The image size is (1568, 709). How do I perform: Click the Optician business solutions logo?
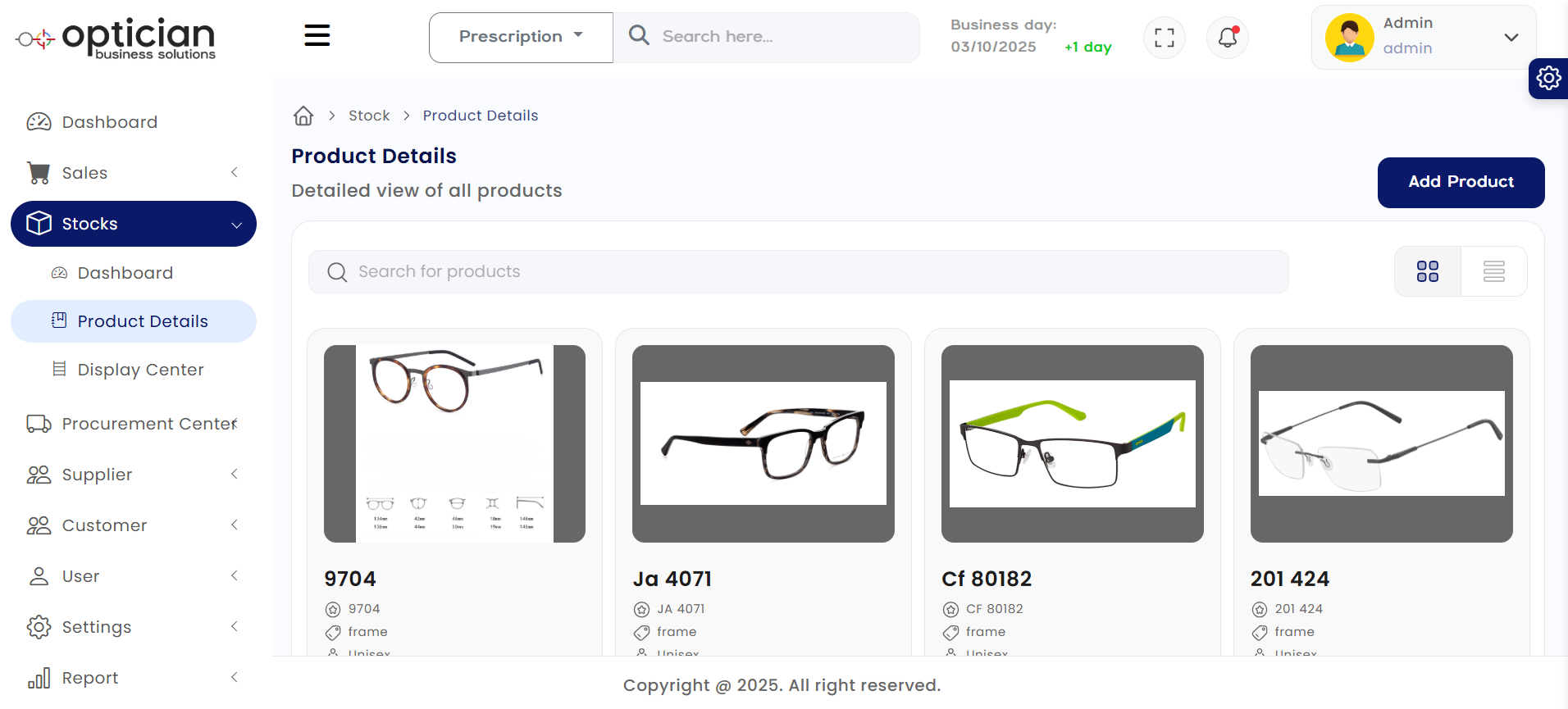point(116,38)
